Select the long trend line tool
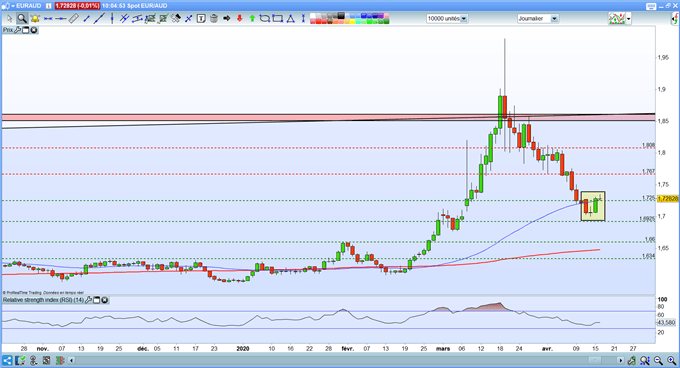This screenshot has height=368, width=680. (99, 18)
